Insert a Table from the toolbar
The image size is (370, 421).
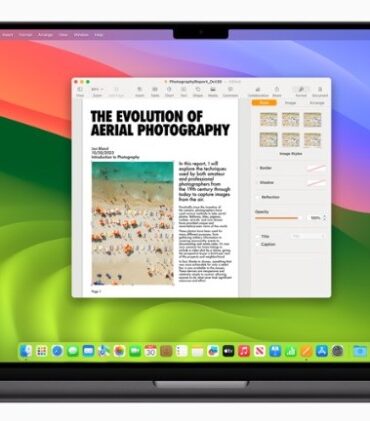pos(155,92)
